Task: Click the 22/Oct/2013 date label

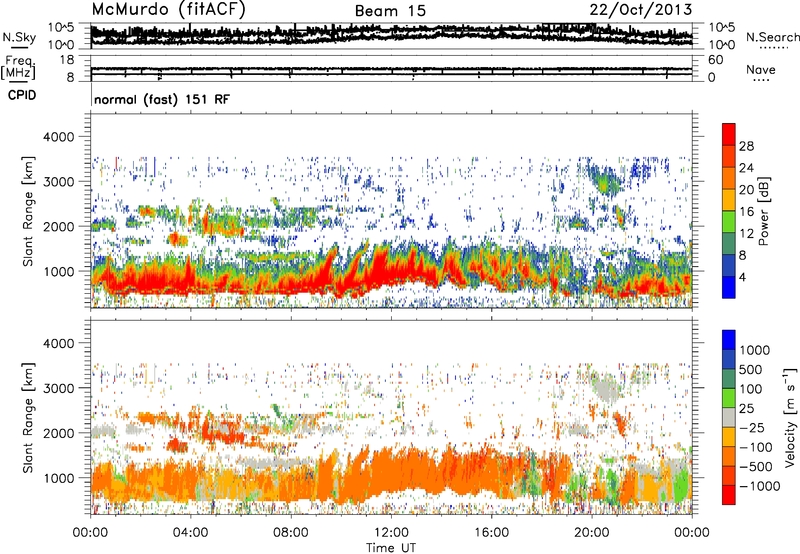Action: click(641, 10)
